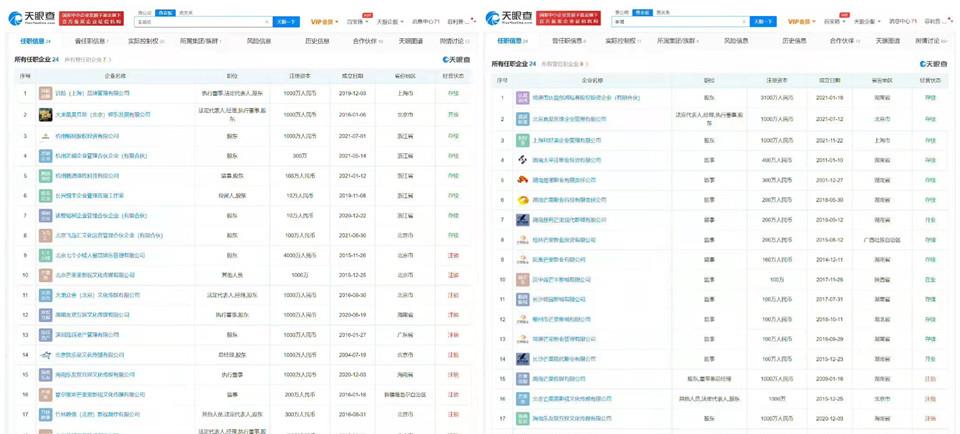The width and height of the screenshot is (960, 434).
Task: Open 消息中心 on the right page
Action: pyautogui.click(x=903, y=21)
